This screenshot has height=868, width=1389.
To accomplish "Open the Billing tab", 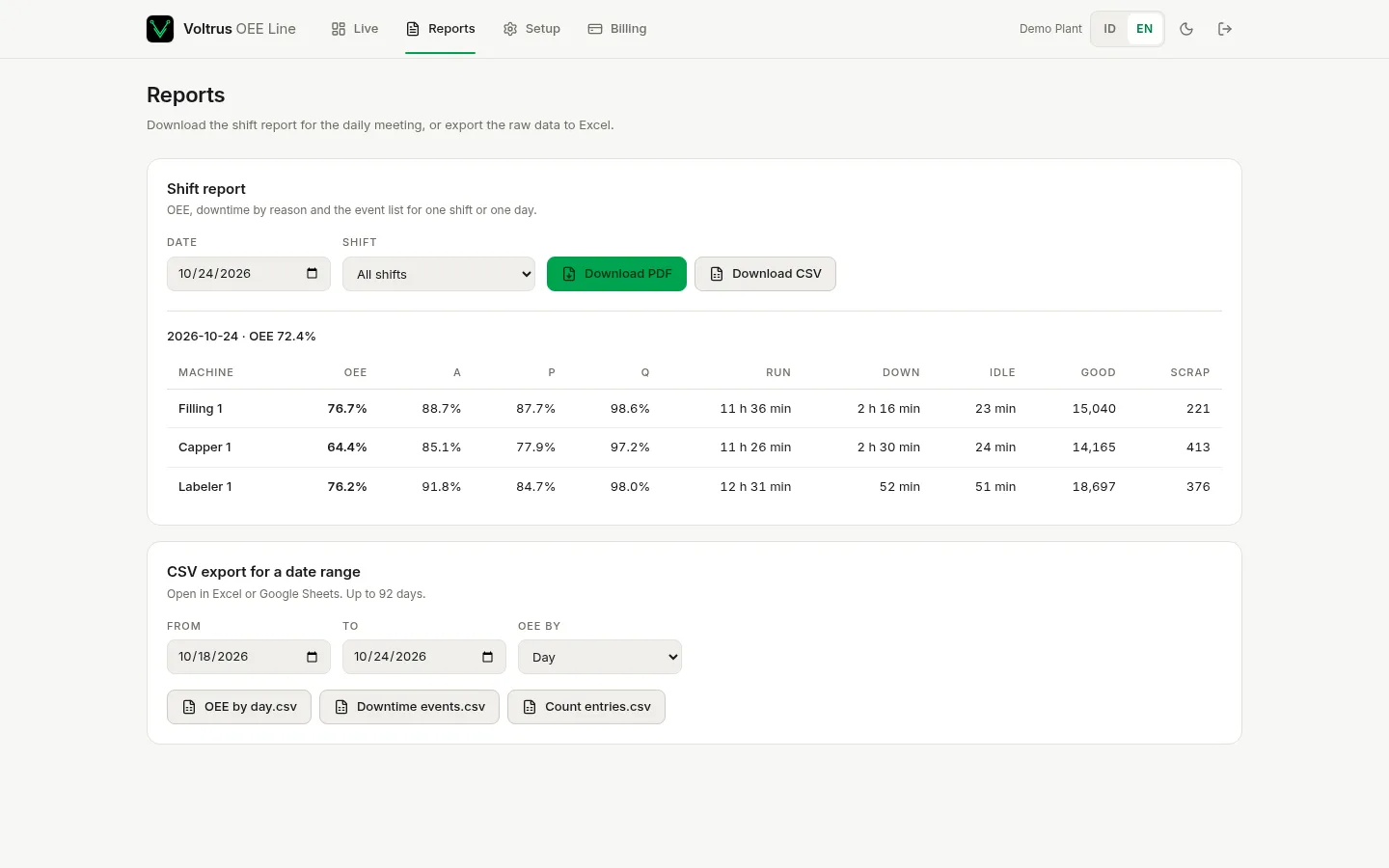I will [x=617, y=29].
